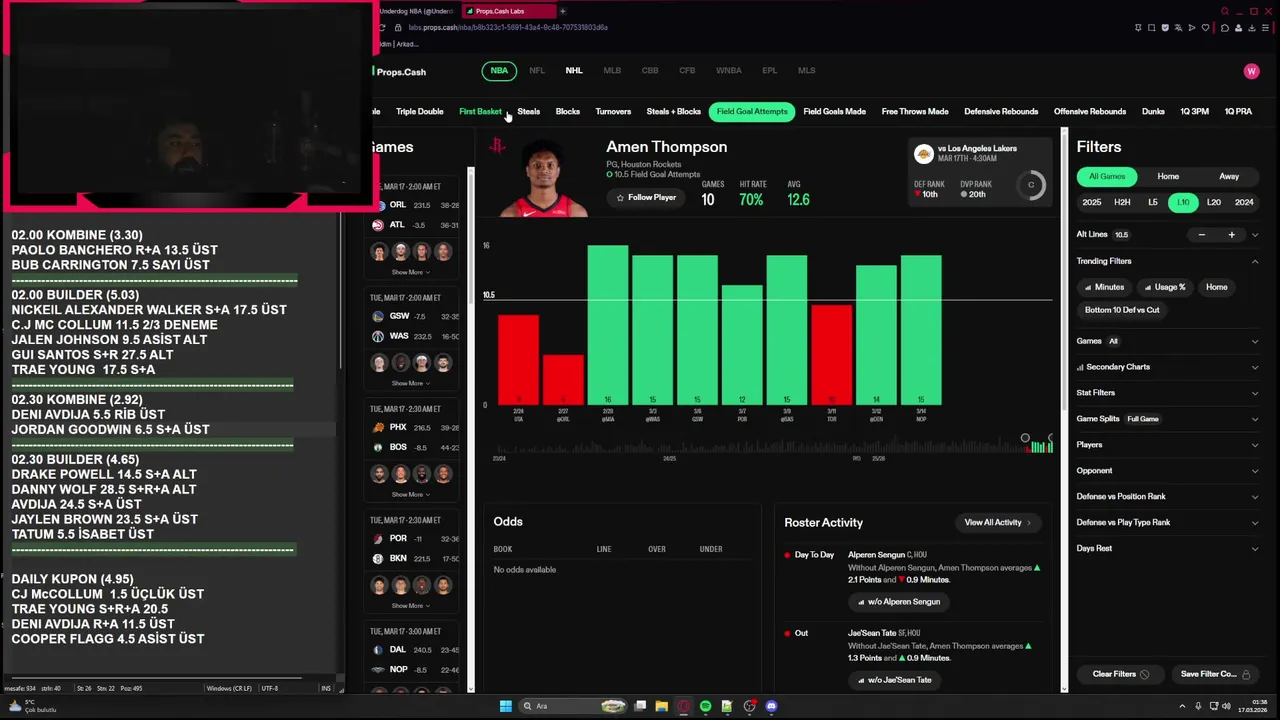Open Discord from the taskbar

(771, 706)
